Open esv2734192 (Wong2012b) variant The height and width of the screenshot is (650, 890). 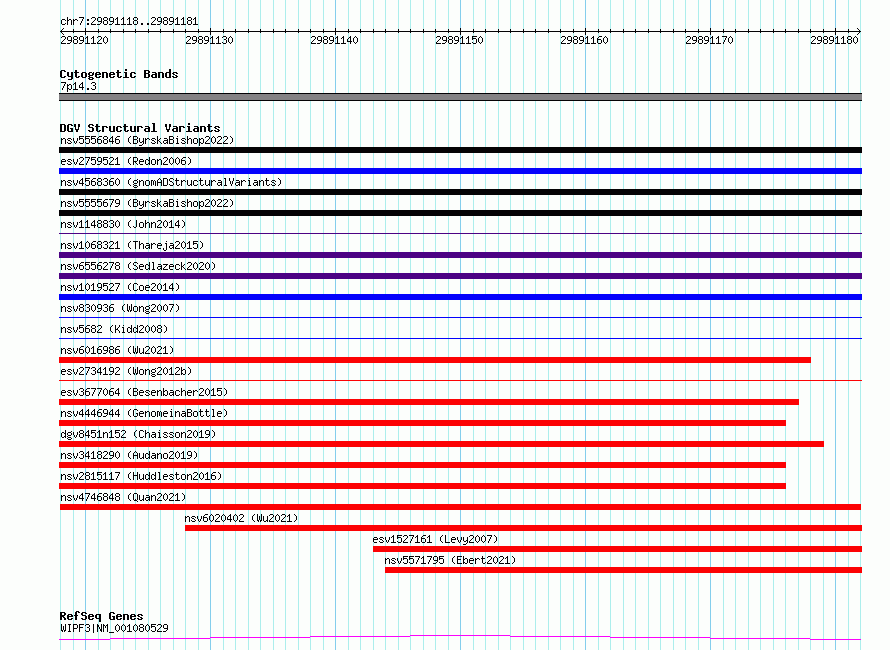click(126, 371)
